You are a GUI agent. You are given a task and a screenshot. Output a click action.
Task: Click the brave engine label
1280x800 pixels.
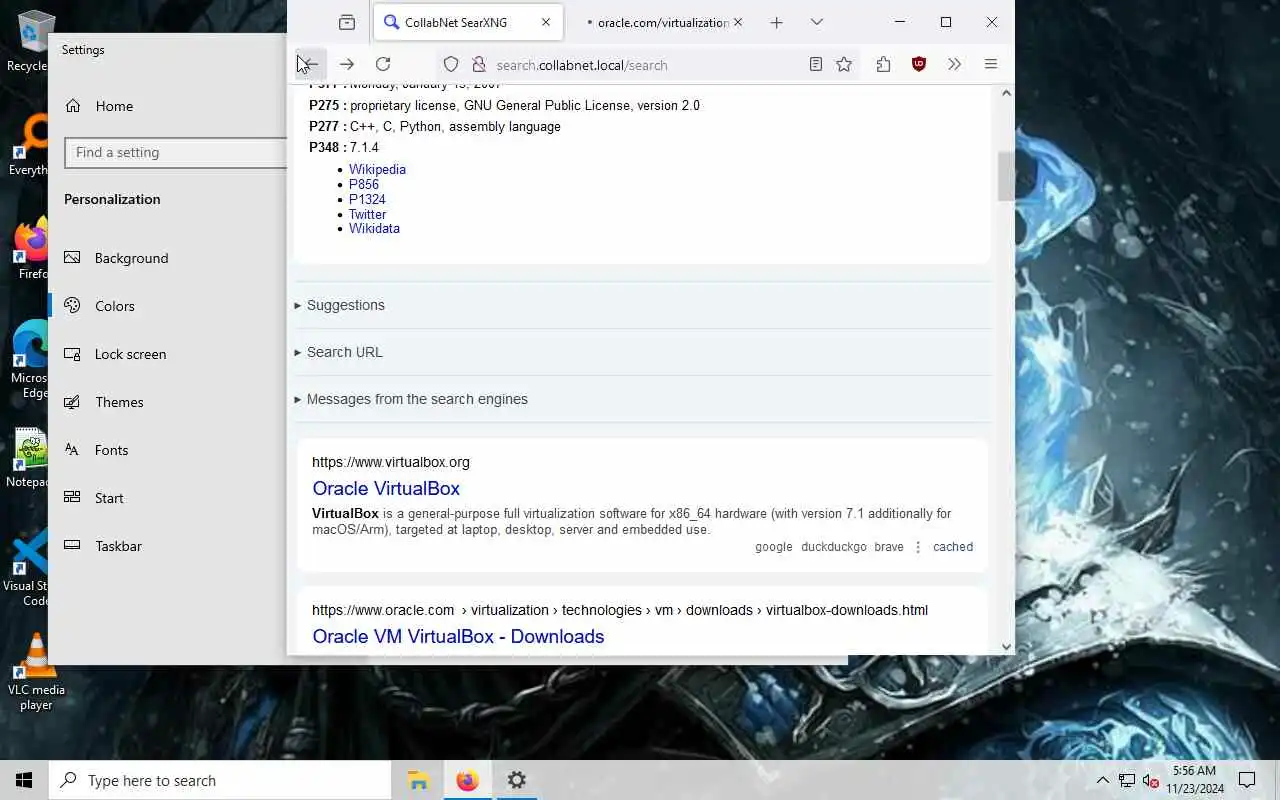[889, 547]
